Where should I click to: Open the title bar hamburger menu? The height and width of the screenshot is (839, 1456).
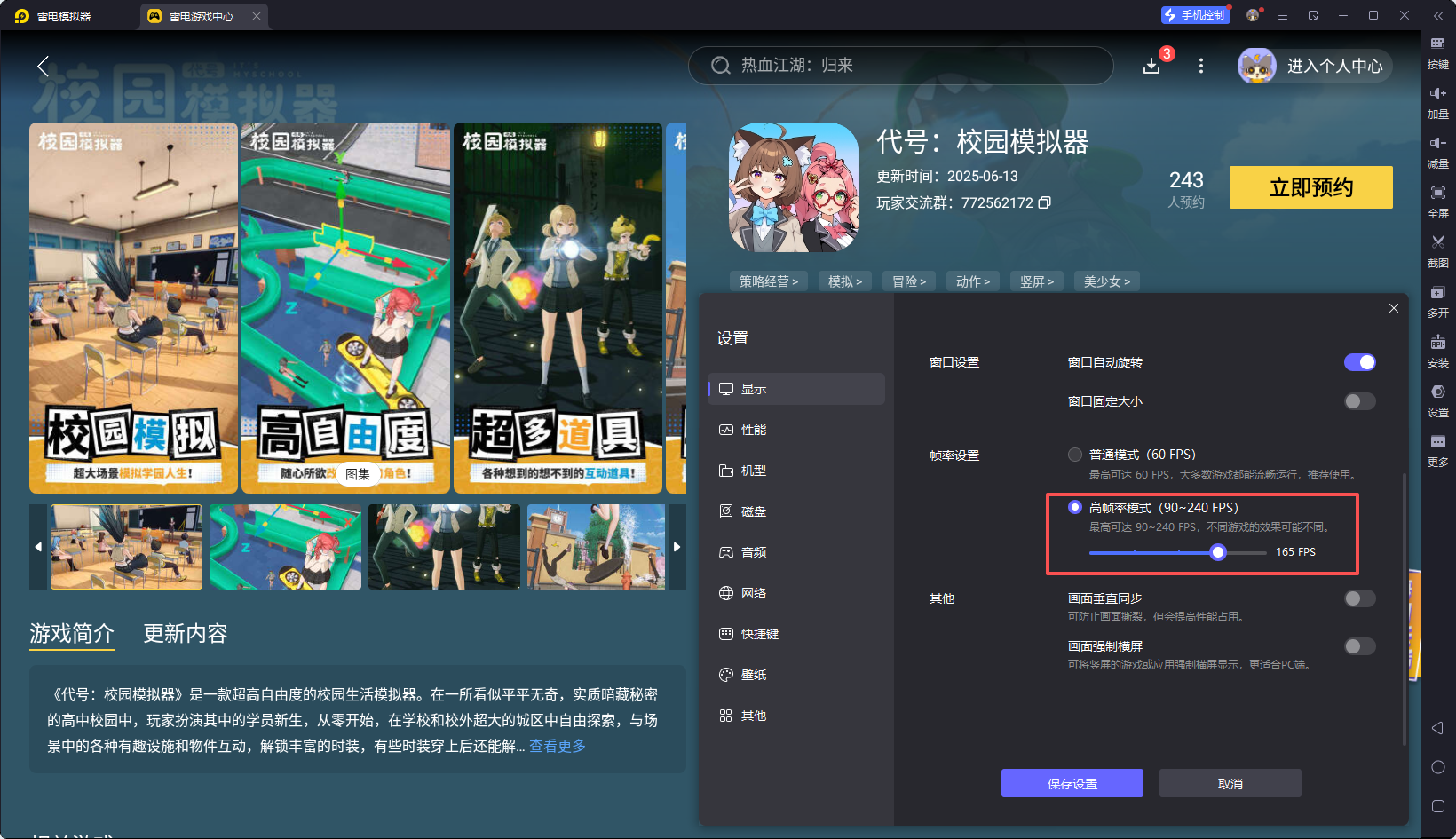[1283, 15]
